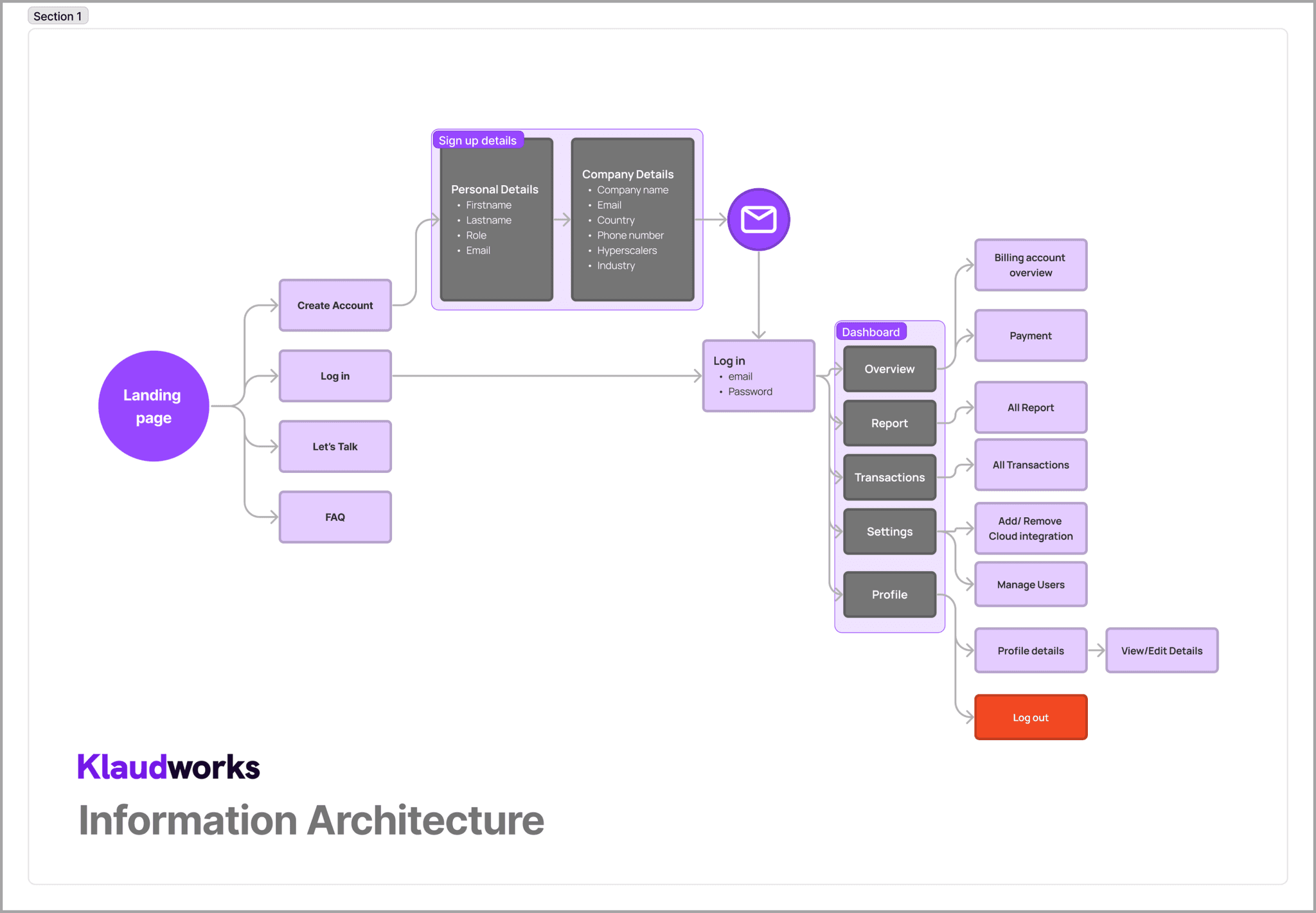Click the Create Account box
The height and width of the screenshot is (913, 1316).
(335, 305)
